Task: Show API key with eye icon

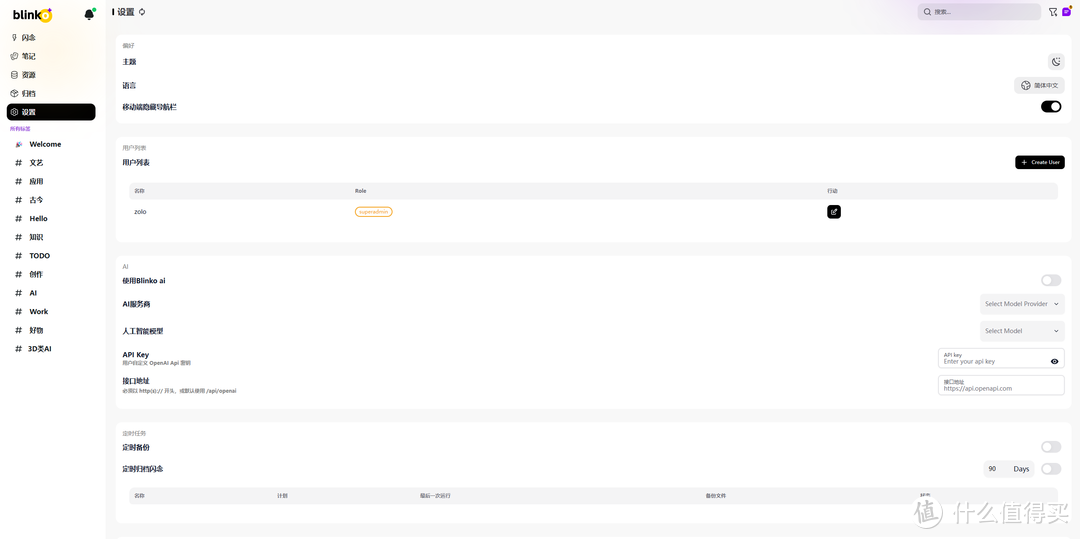Action: tap(1054, 361)
